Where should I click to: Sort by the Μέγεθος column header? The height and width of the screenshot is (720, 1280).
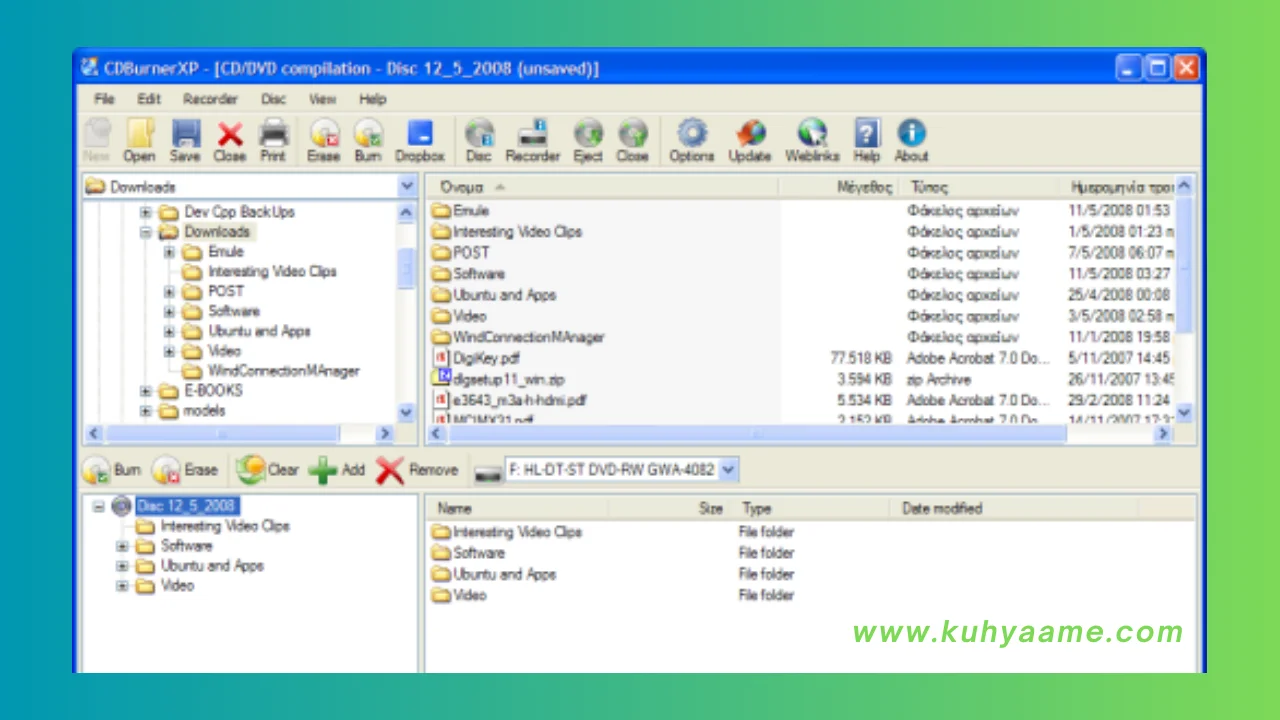838,187
